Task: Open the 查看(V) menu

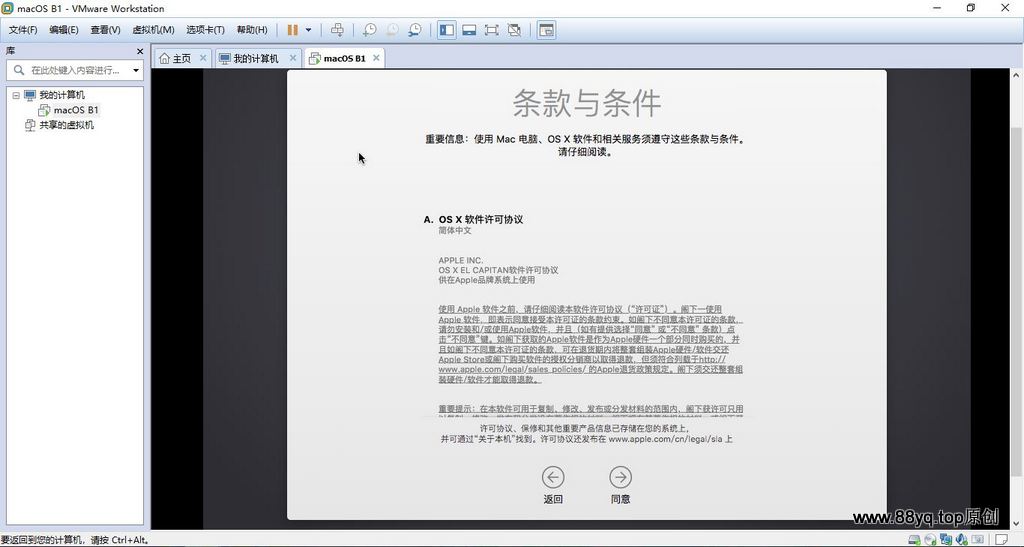Action: 105,30
